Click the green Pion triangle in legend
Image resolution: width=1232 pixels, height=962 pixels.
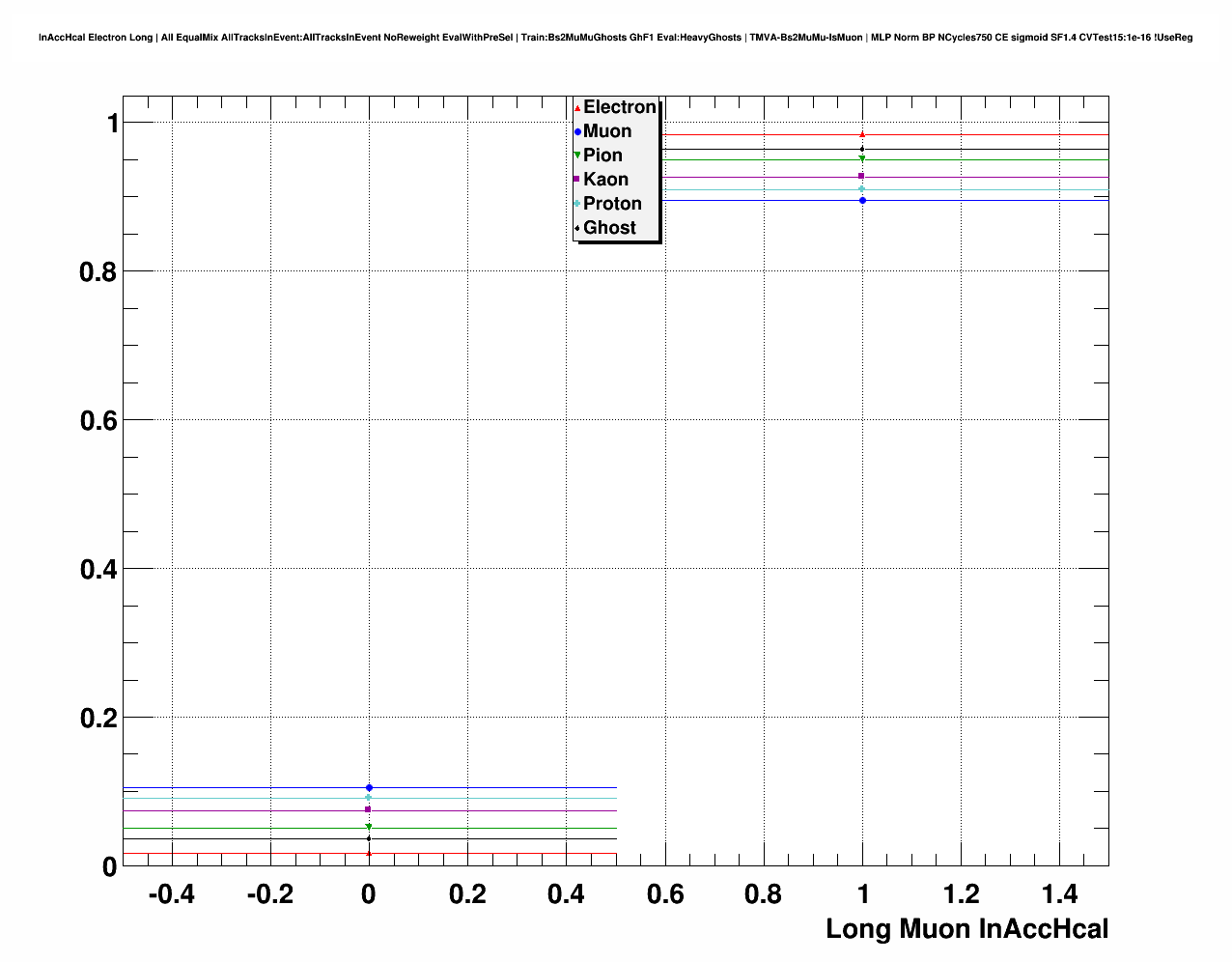pyautogui.click(x=576, y=156)
